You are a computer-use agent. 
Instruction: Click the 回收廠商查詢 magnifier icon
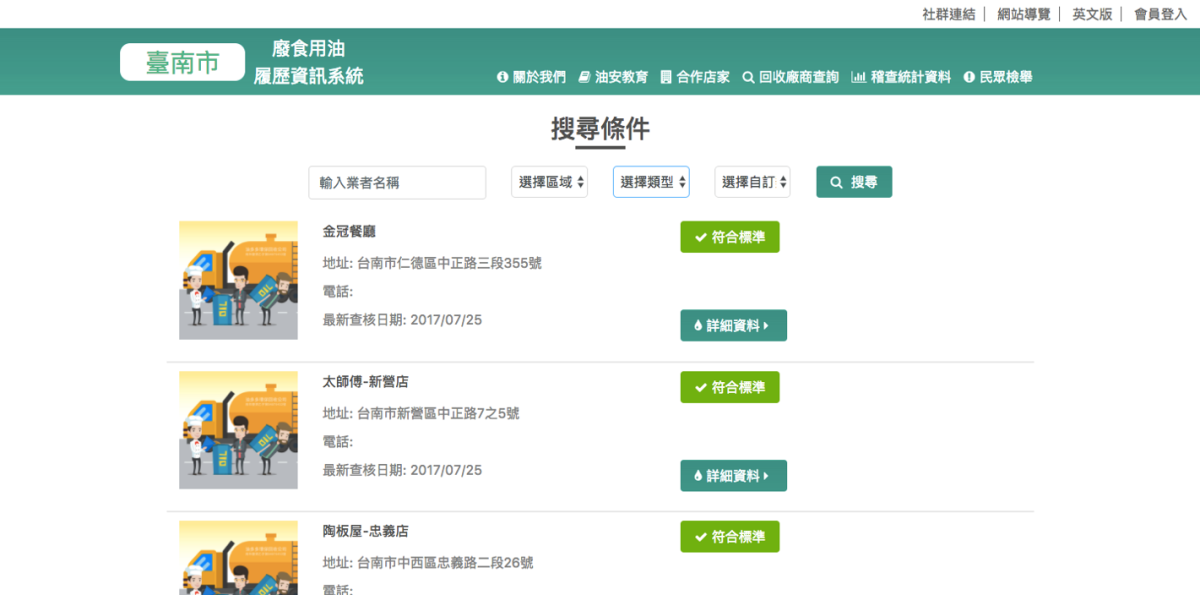748,77
